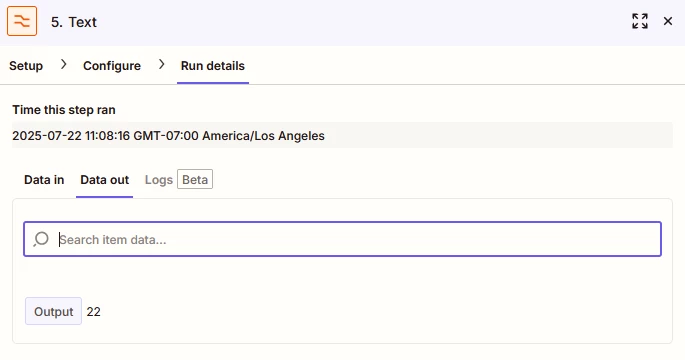The image size is (685, 360).
Task: Switch to the Configure tab
Action: tap(112, 66)
